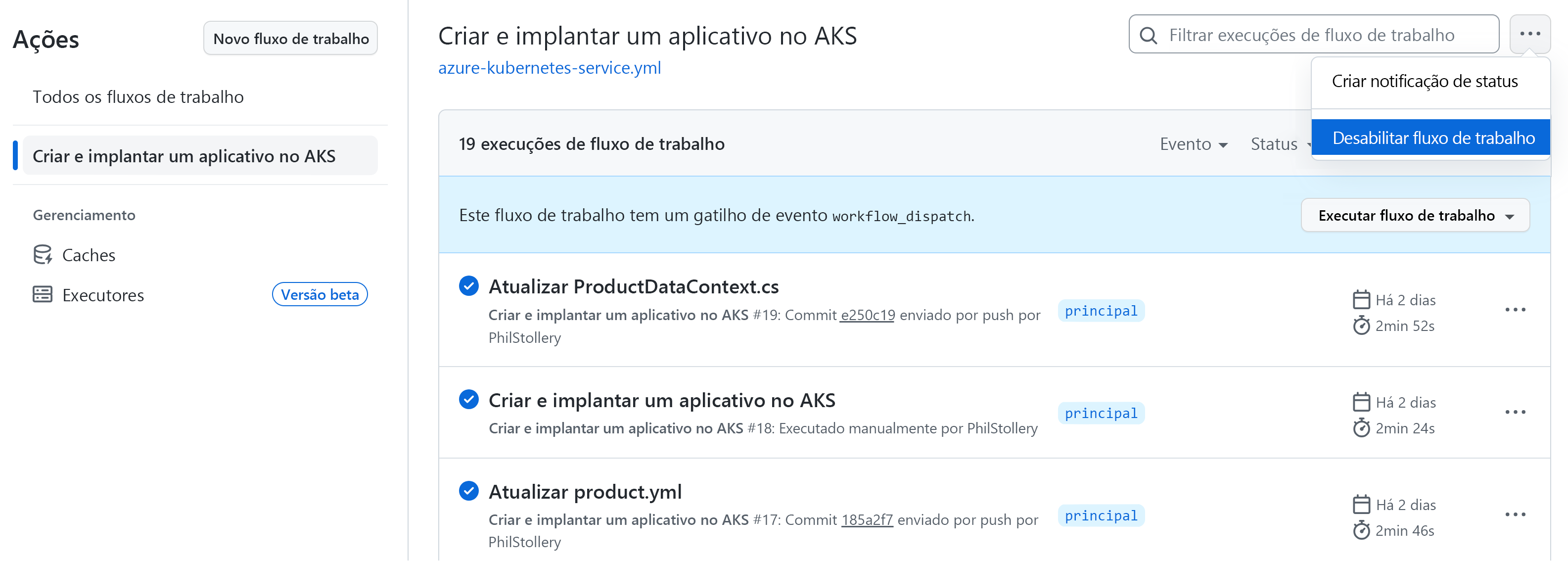1568x561 pixels.
Task: Click the Executores runners icon
Action: pyautogui.click(x=43, y=294)
